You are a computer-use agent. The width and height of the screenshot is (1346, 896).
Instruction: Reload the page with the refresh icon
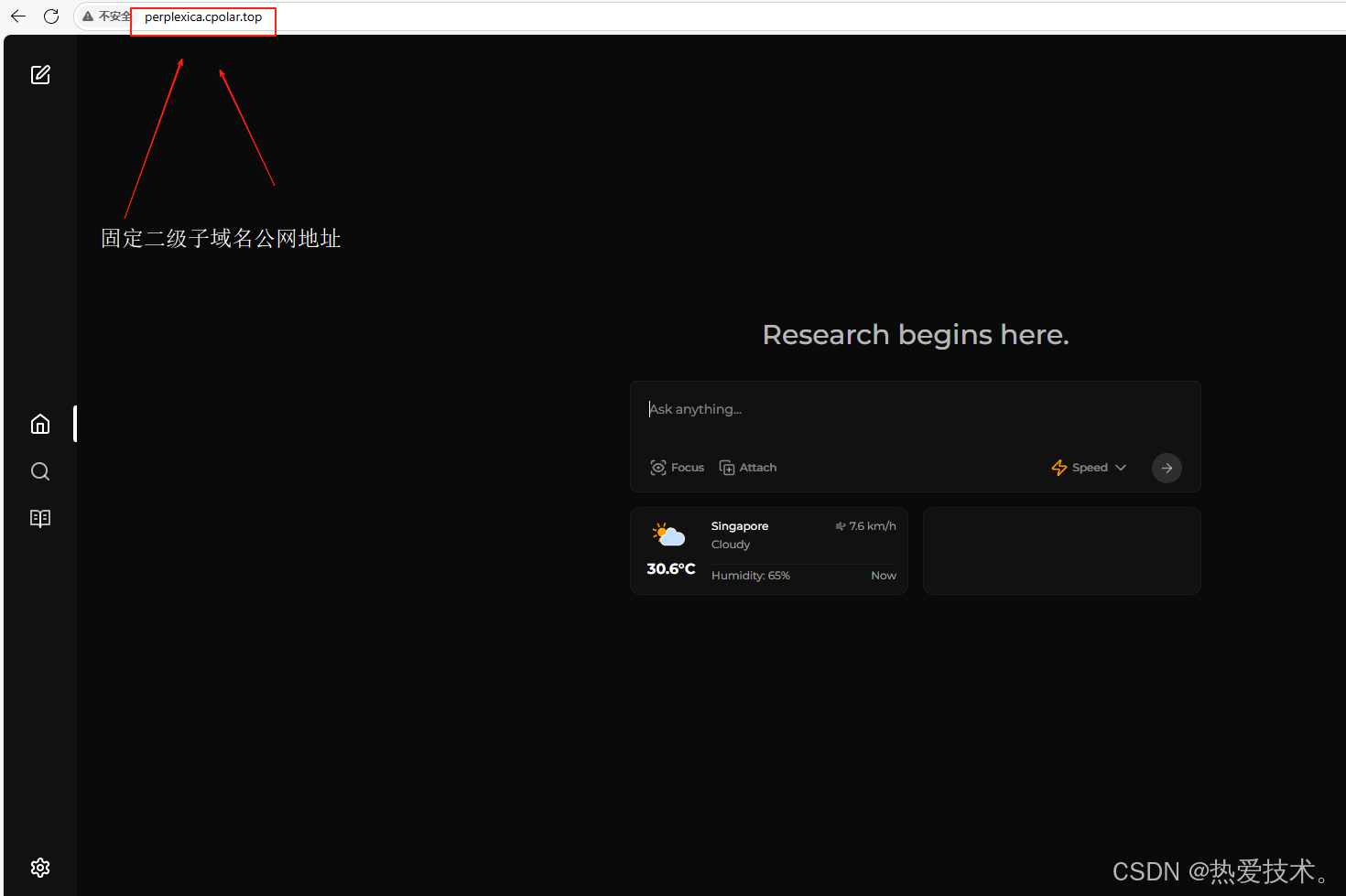click(51, 16)
